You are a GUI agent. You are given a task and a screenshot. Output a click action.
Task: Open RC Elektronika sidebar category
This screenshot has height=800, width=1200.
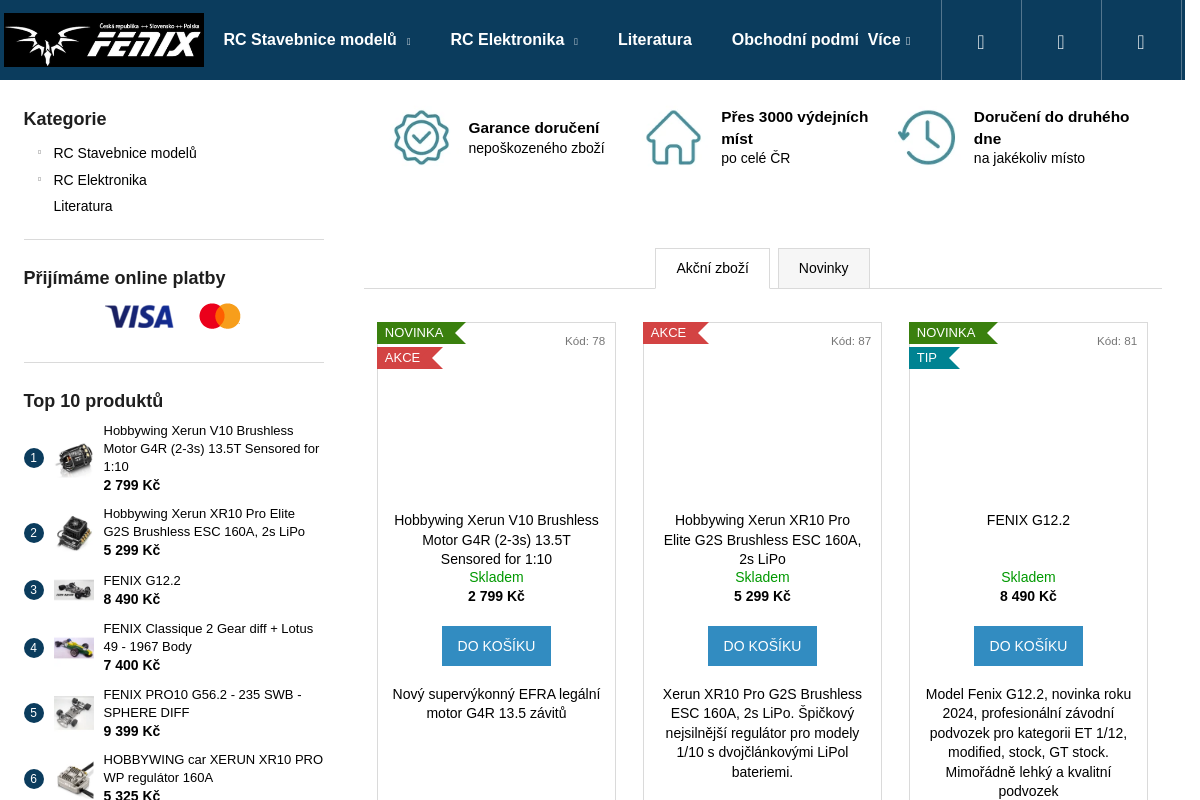point(100,180)
